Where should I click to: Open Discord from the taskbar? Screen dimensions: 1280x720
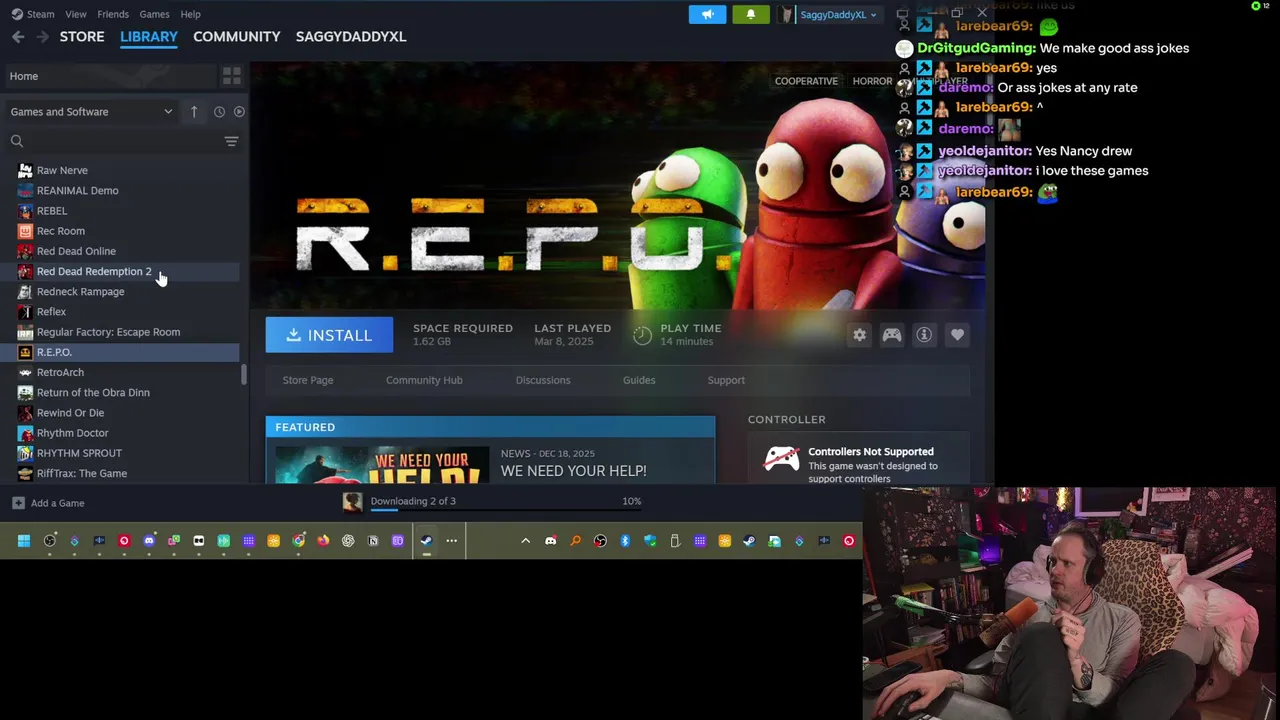pos(149,541)
